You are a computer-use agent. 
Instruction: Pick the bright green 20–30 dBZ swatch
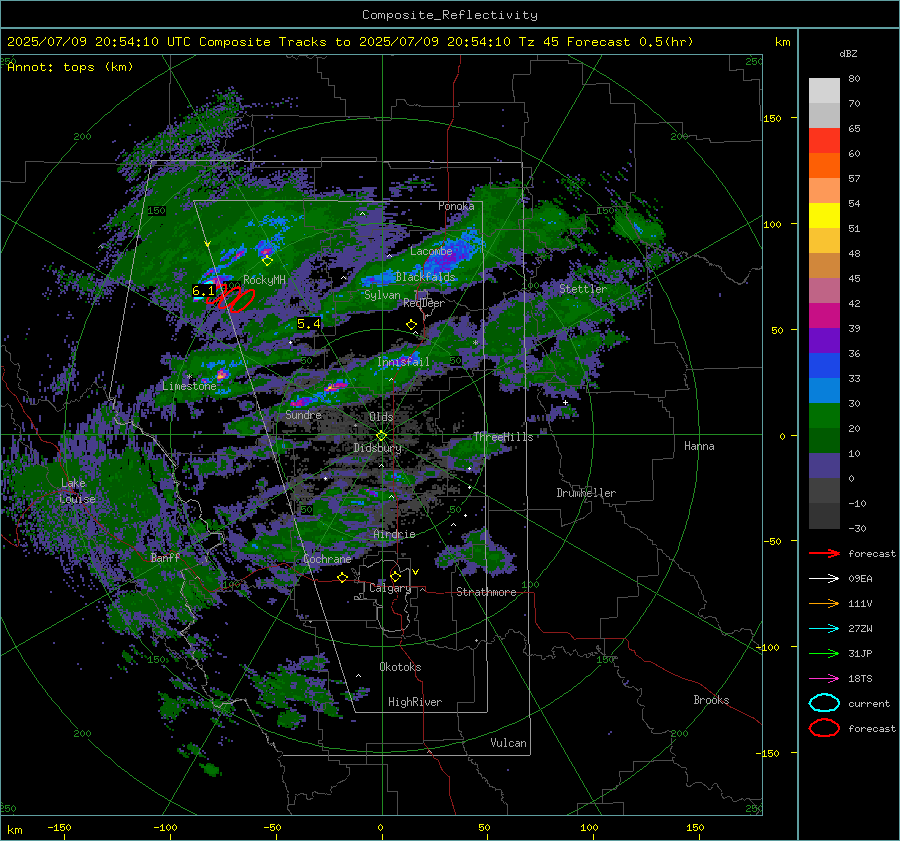click(824, 416)
